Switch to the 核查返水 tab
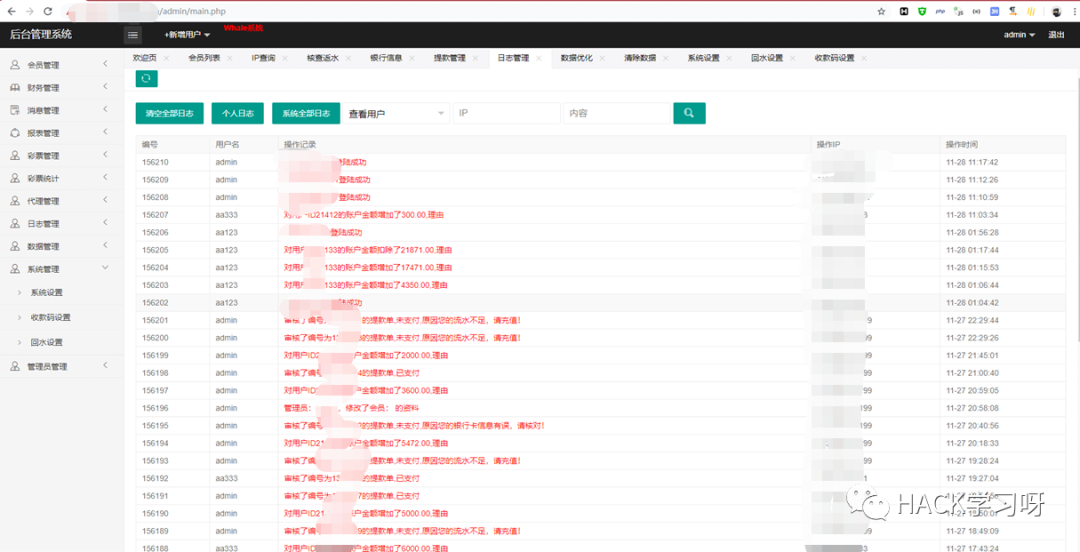Screen dimensions: 1080x552 [x=322, y=59]
